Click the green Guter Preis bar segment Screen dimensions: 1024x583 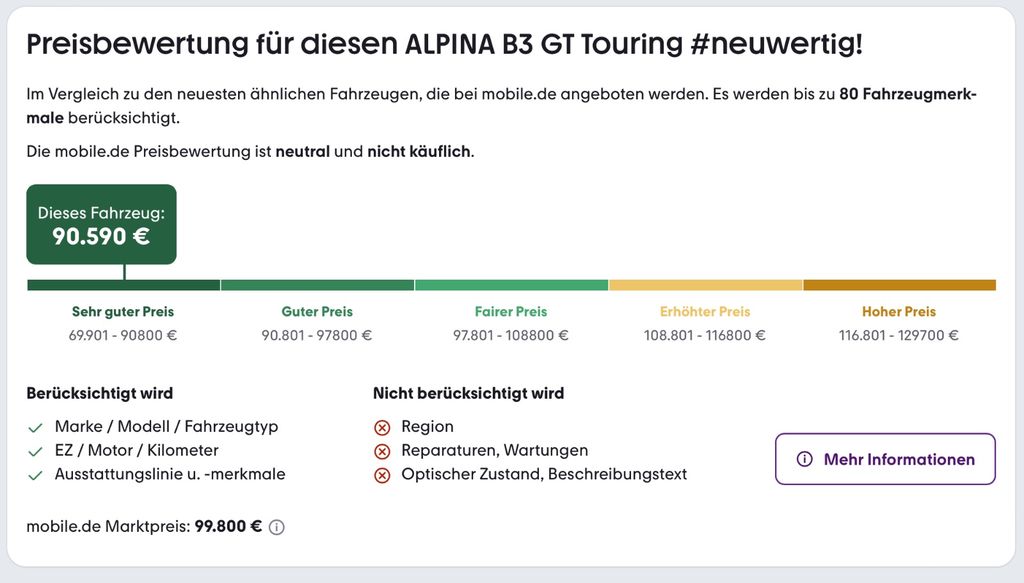pos(317,285)
